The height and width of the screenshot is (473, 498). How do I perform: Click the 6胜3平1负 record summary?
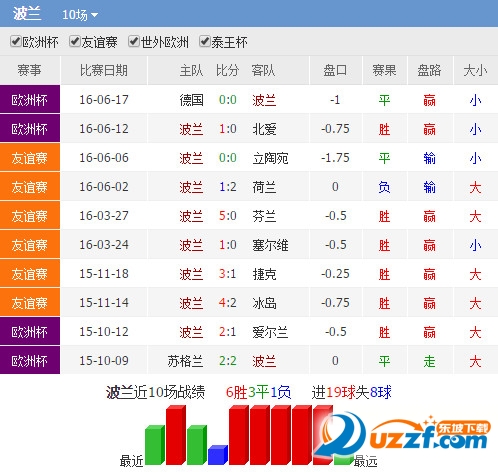pyautogui.click(x=258, y=392)
